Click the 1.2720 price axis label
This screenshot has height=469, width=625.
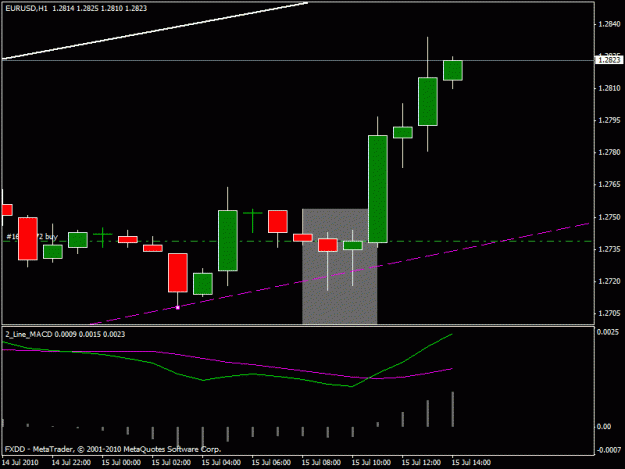[609, 282]
